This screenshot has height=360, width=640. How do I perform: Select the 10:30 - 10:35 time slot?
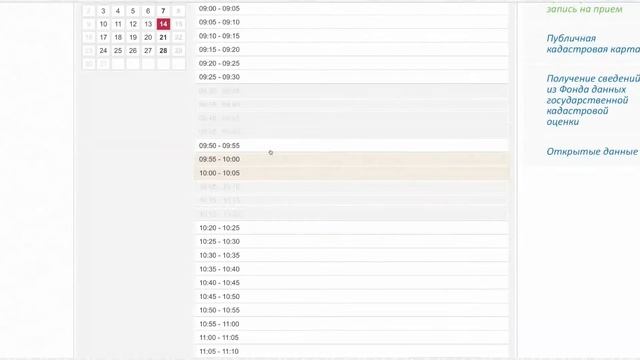(352, 256)
